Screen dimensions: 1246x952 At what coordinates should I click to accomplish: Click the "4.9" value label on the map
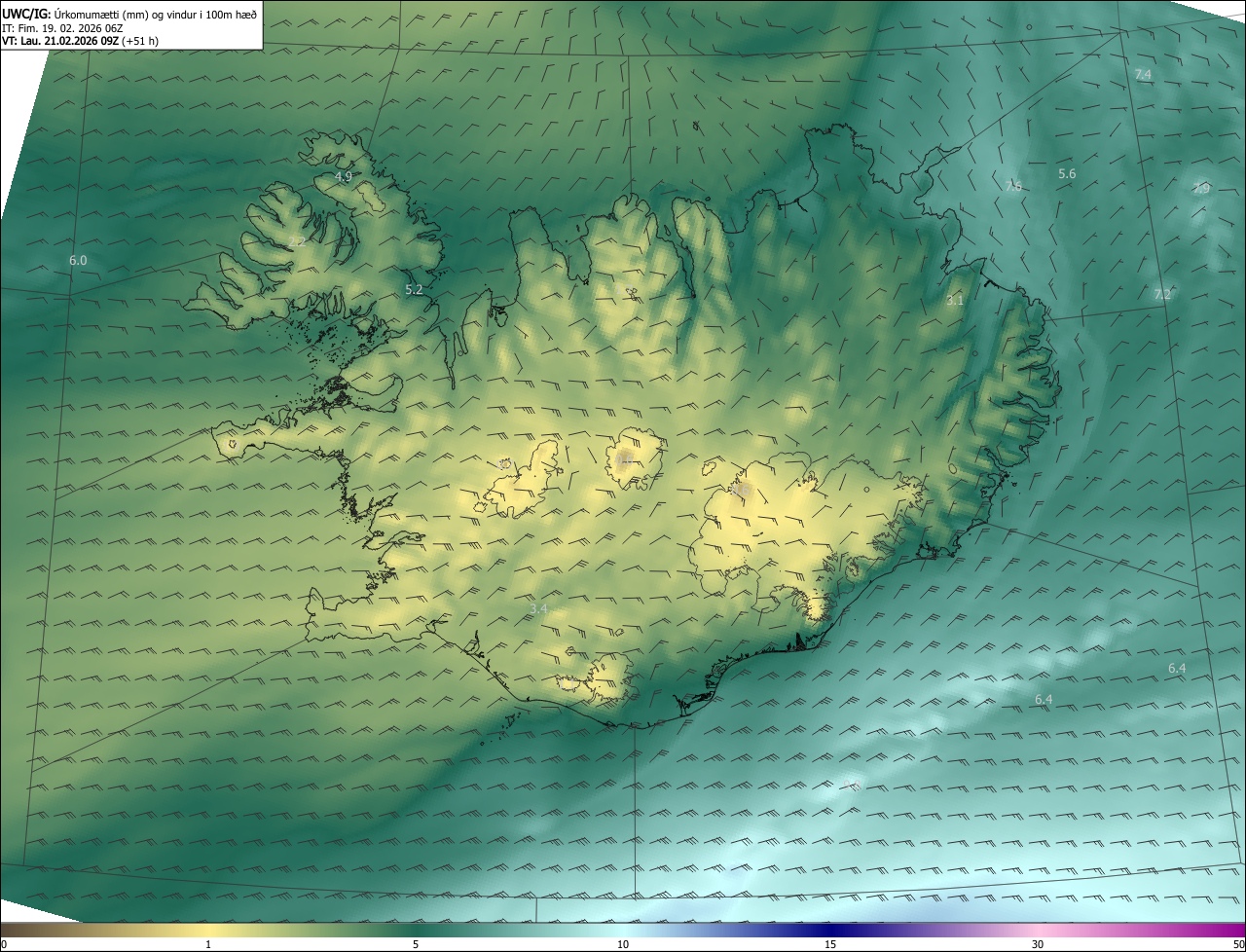coord(343,176)
